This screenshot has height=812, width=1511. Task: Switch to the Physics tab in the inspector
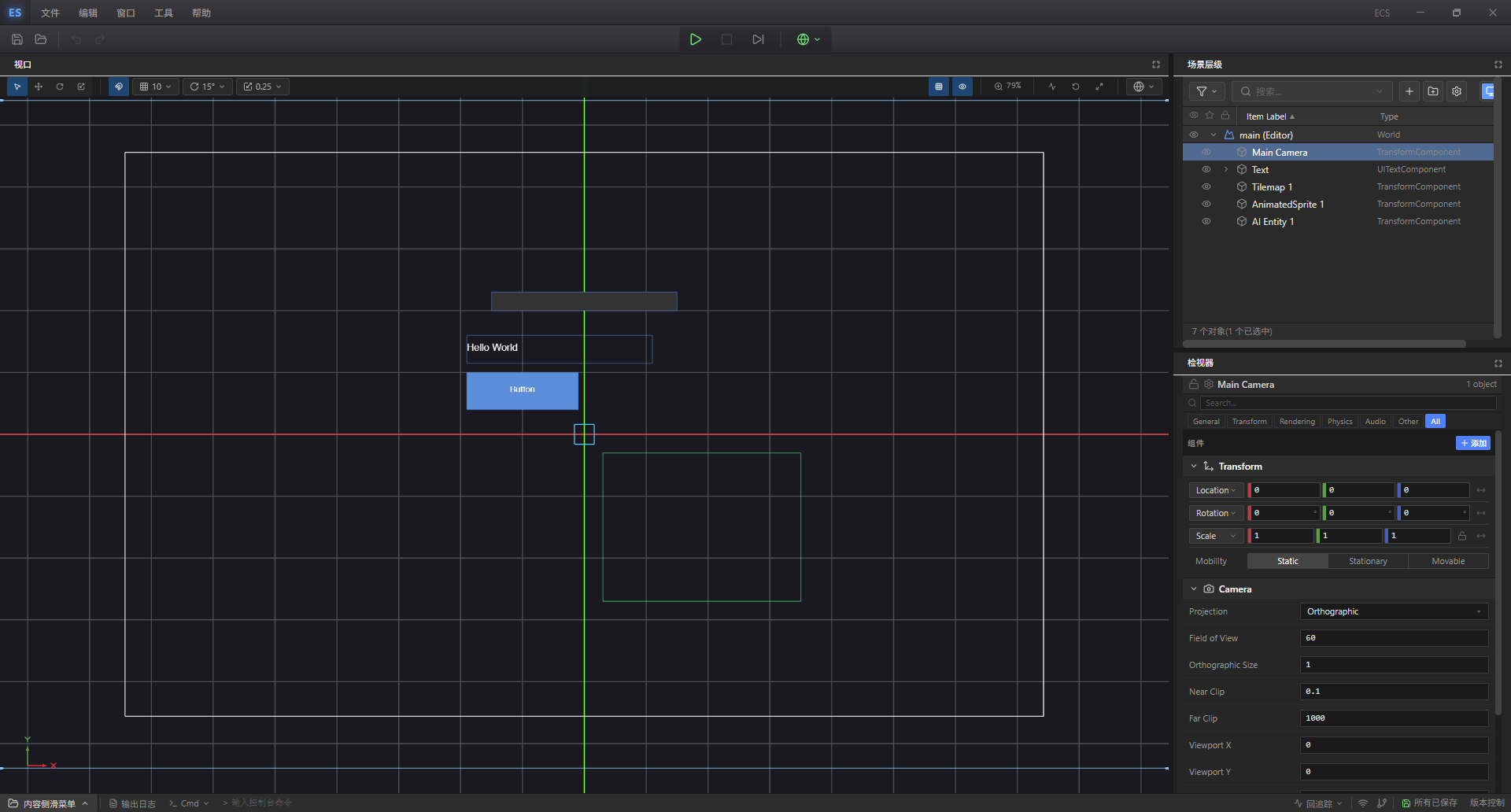point(1339,421)
